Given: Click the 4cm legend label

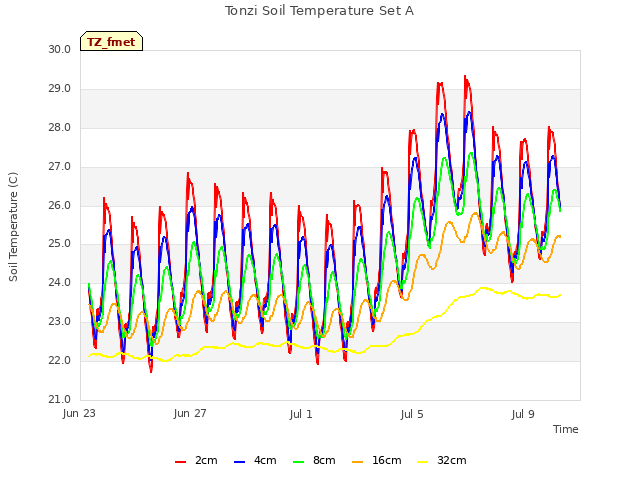Looking at the screenshot, I should point(265,460).
